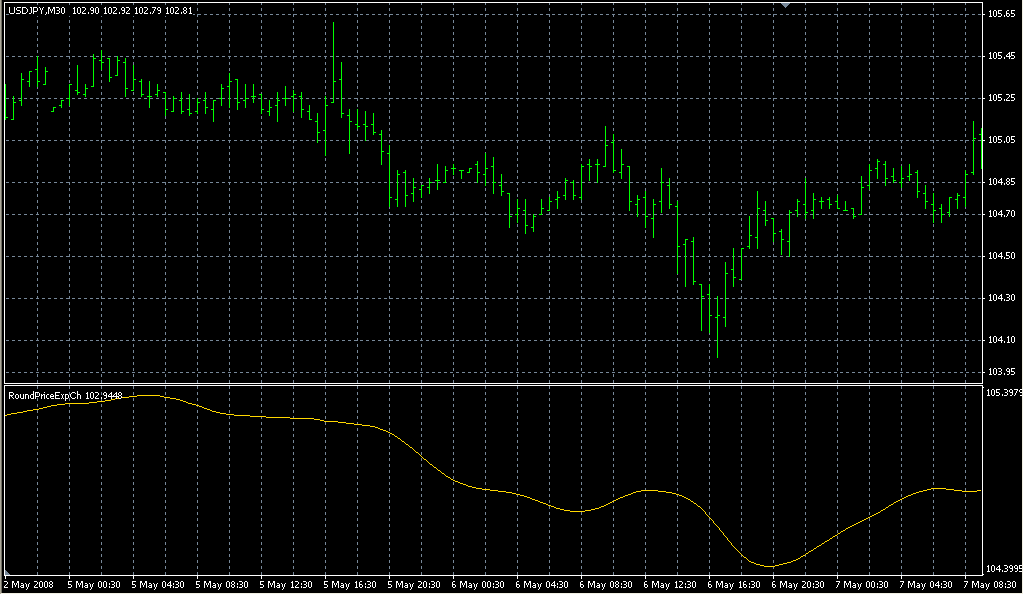Click the 6 May 04:30 time label

tap(541, 585)
